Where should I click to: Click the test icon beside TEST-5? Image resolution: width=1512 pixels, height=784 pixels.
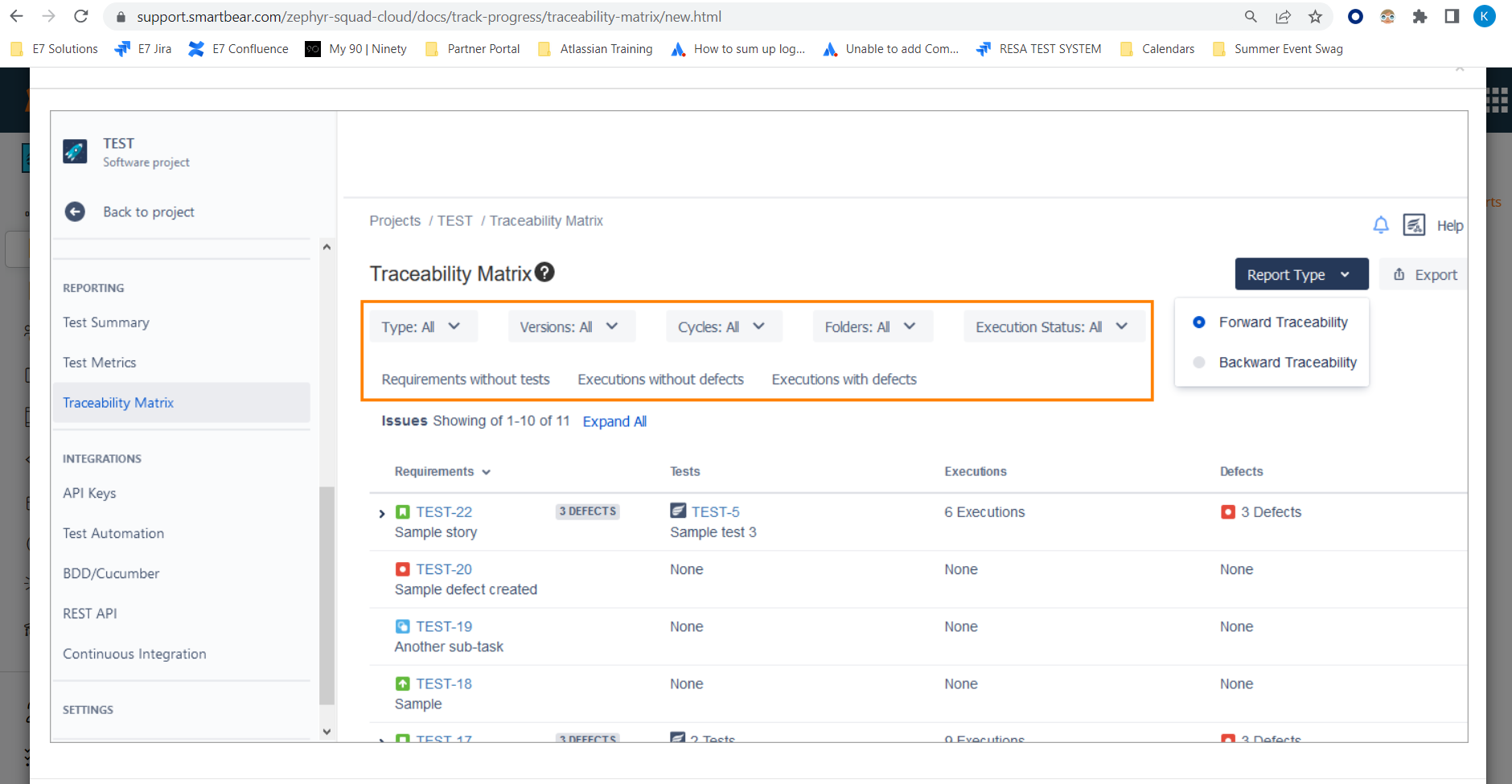[x=677, y=511]
